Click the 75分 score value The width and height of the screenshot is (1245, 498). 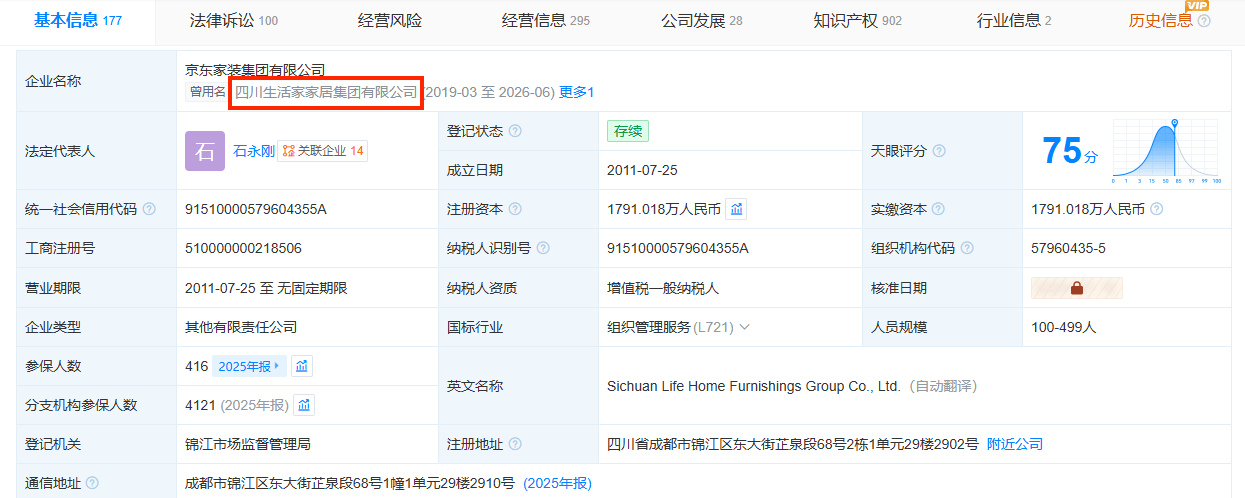click(x=1069, y=151)
